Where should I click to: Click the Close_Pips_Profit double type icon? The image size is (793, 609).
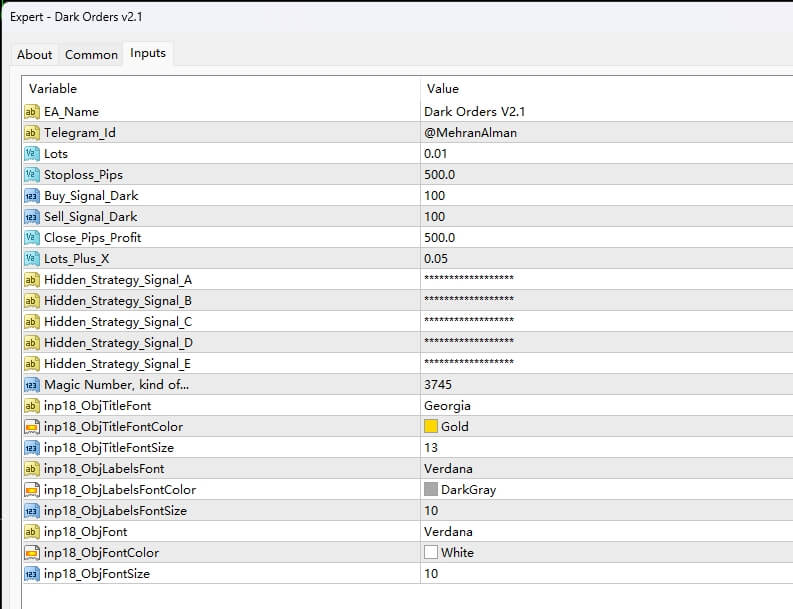tap(31, 238)
